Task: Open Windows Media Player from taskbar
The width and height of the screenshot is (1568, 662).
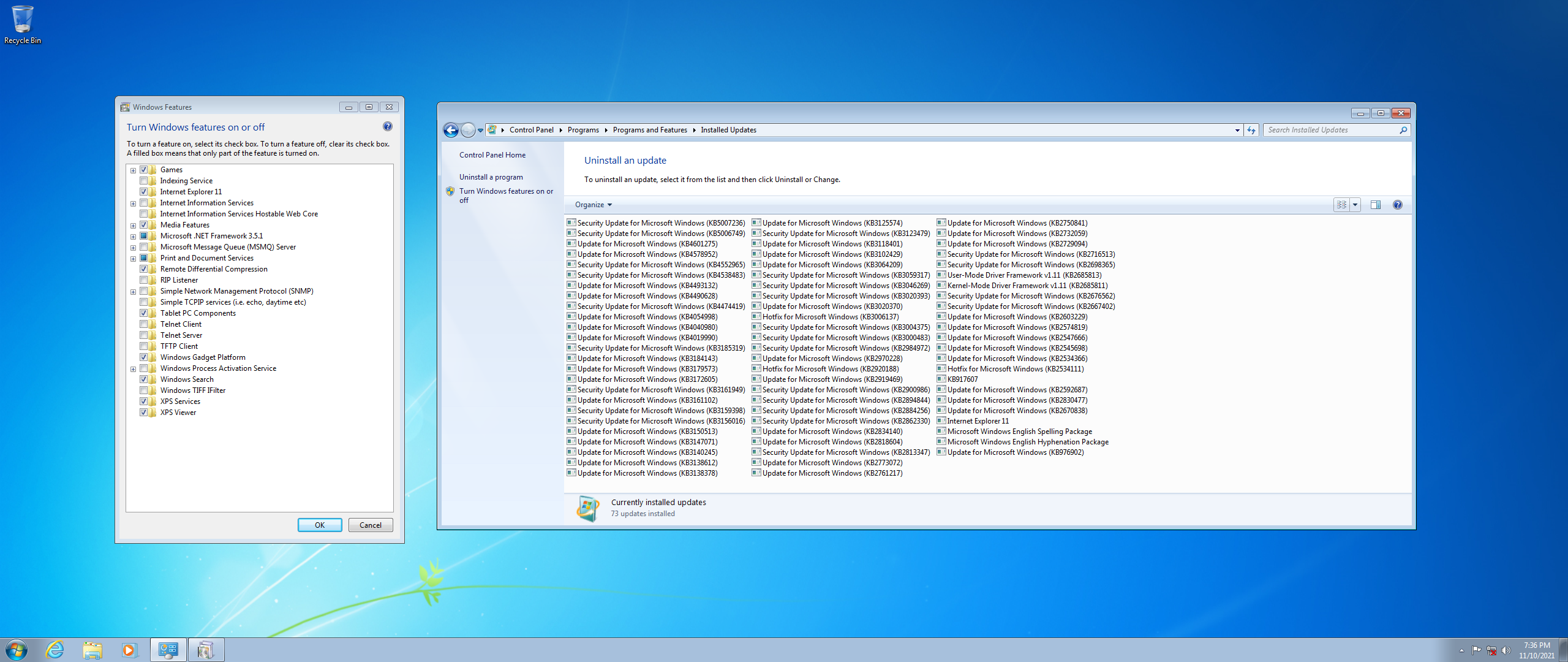Action: coord(129,650)
